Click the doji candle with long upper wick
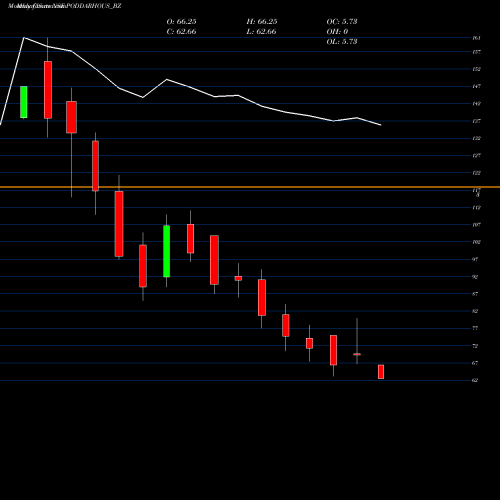 tap(357, 354)
